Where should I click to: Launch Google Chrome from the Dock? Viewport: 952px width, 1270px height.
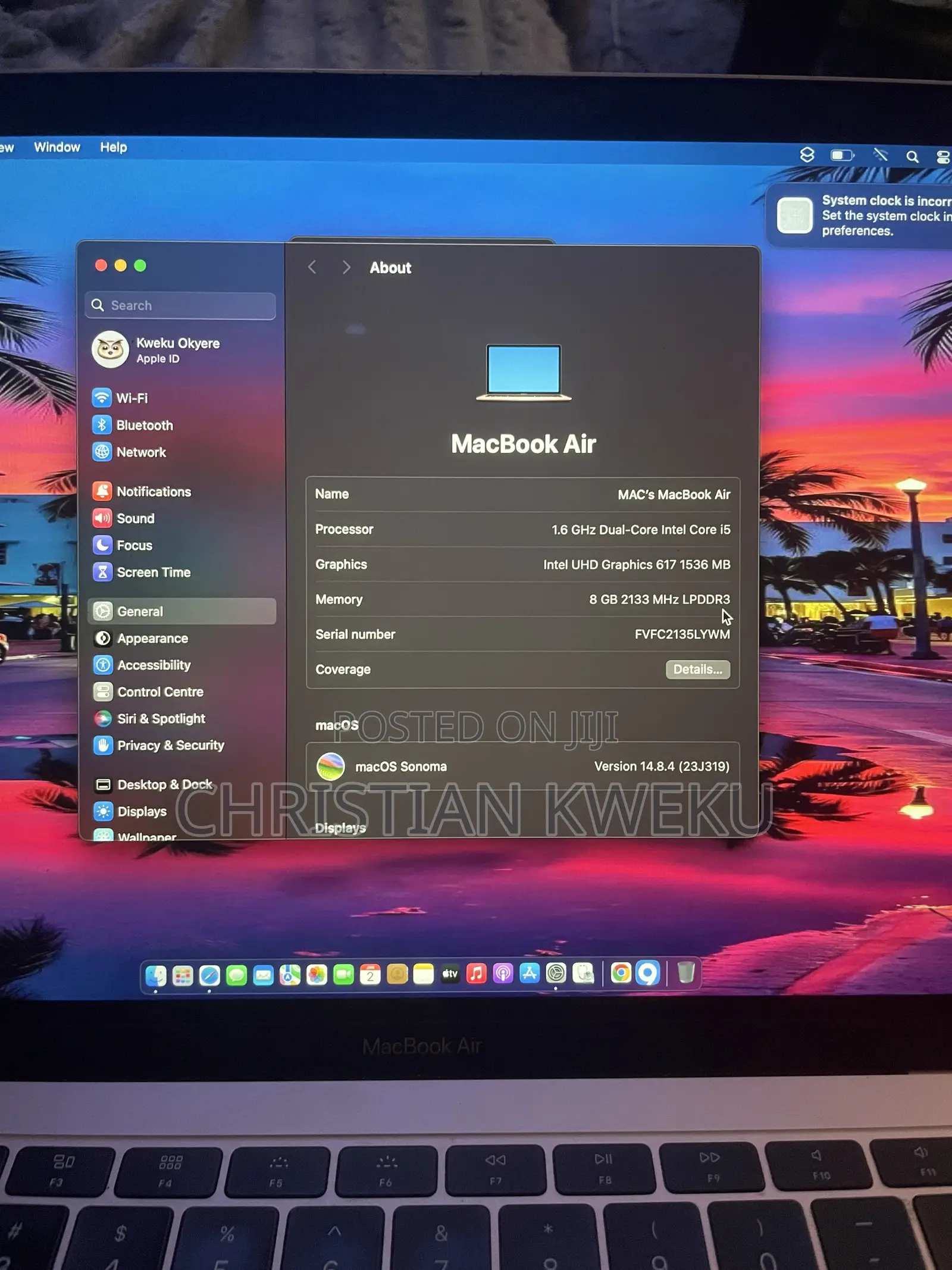[x=621, y=973]
